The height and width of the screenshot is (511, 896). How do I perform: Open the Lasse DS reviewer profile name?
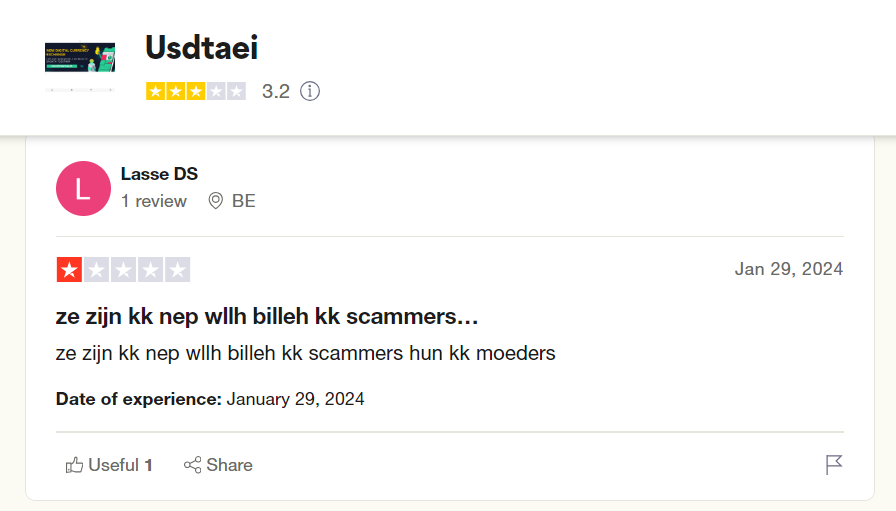[159, 174]
